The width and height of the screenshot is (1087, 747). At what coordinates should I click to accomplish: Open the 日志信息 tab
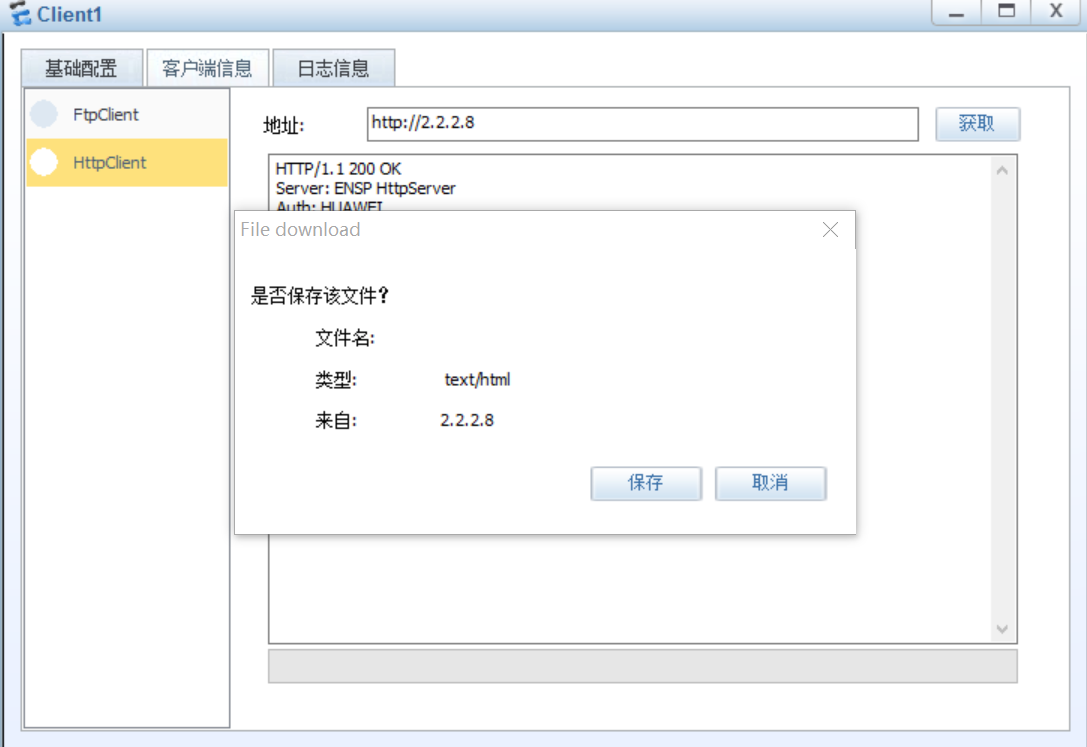coord(333,68)
